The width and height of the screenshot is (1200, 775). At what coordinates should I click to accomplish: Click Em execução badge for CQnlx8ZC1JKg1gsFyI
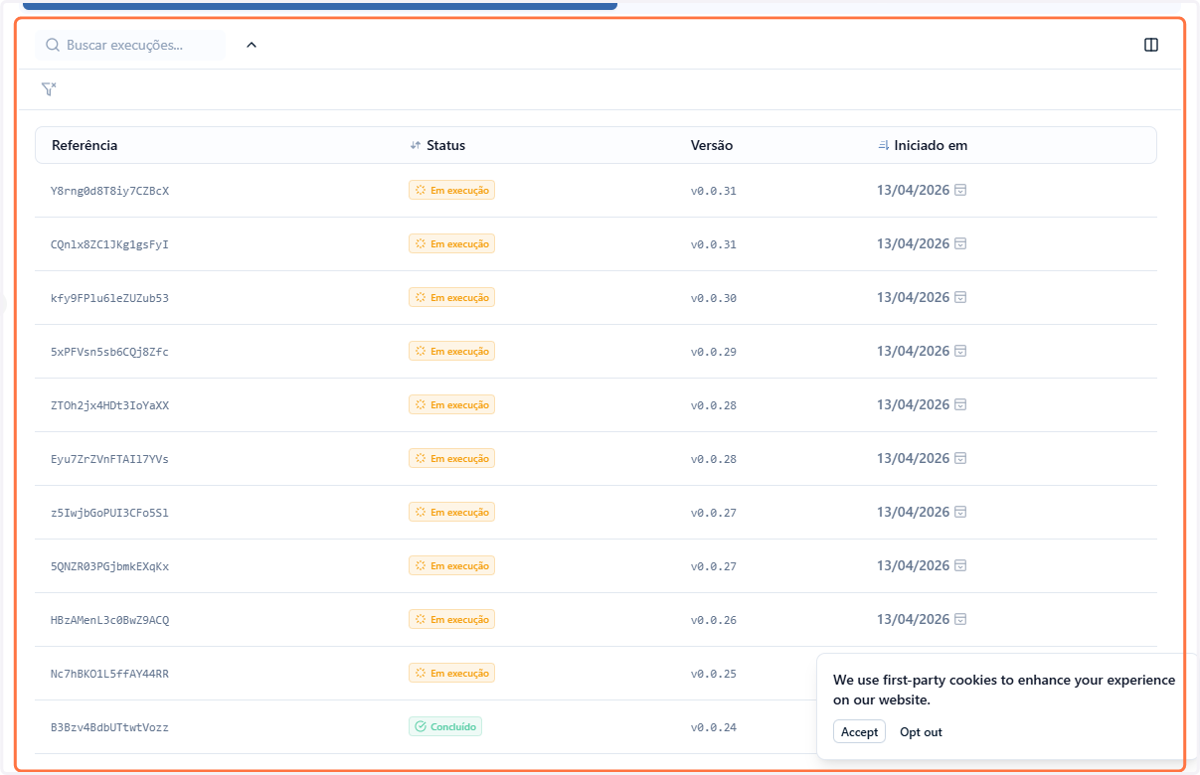[x=452, y=244]
